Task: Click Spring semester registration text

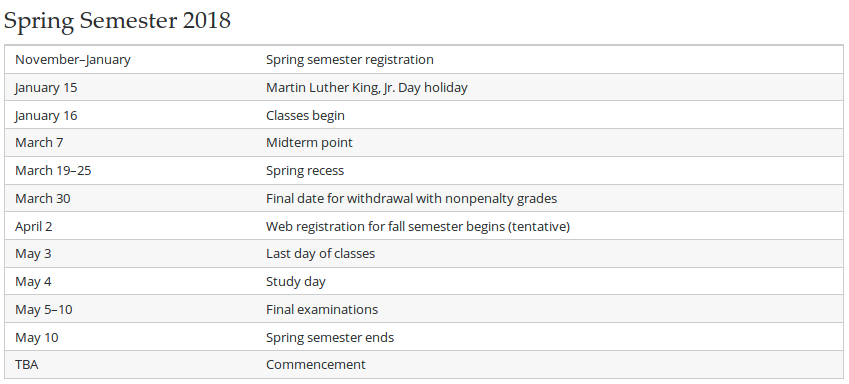Action: pyautogui.click(x=349, y=60)
